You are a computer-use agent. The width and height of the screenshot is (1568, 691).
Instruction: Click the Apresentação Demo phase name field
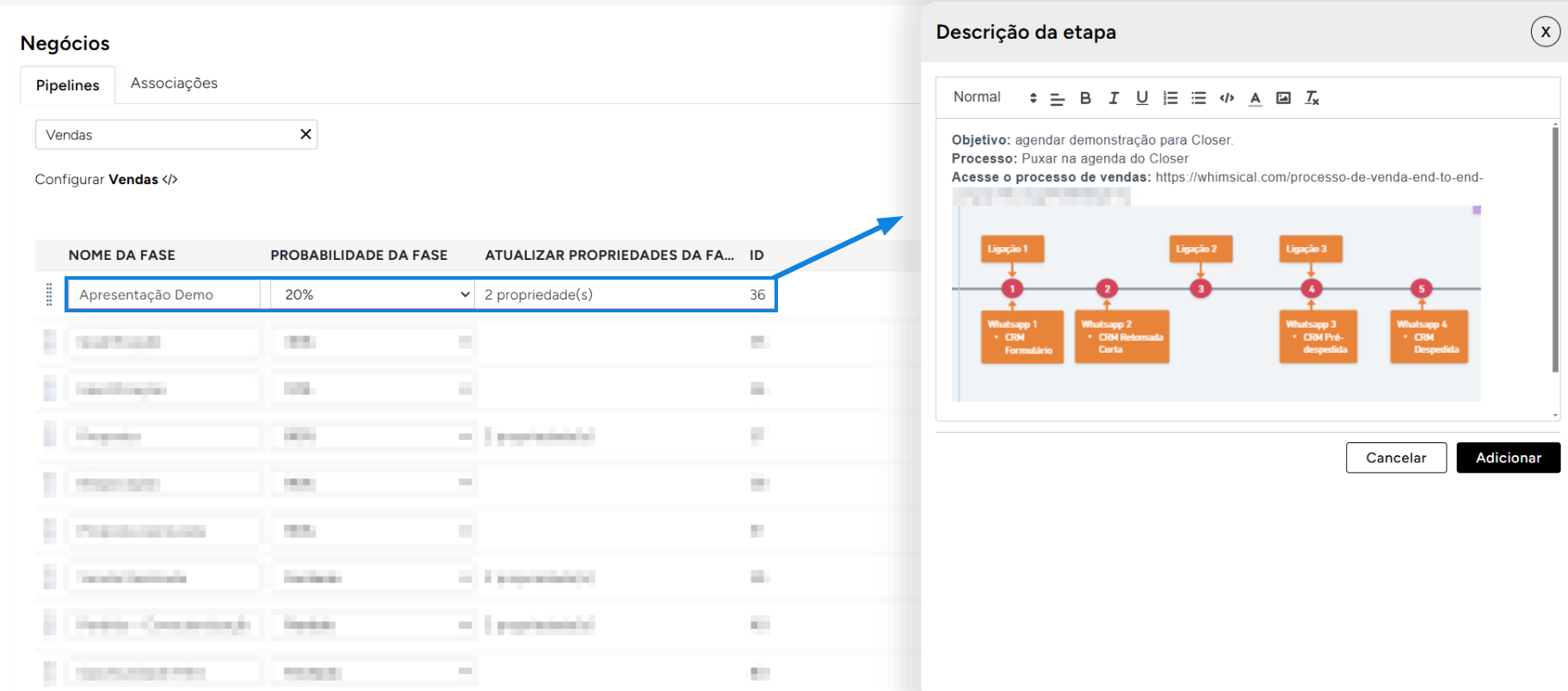point(164,294)
